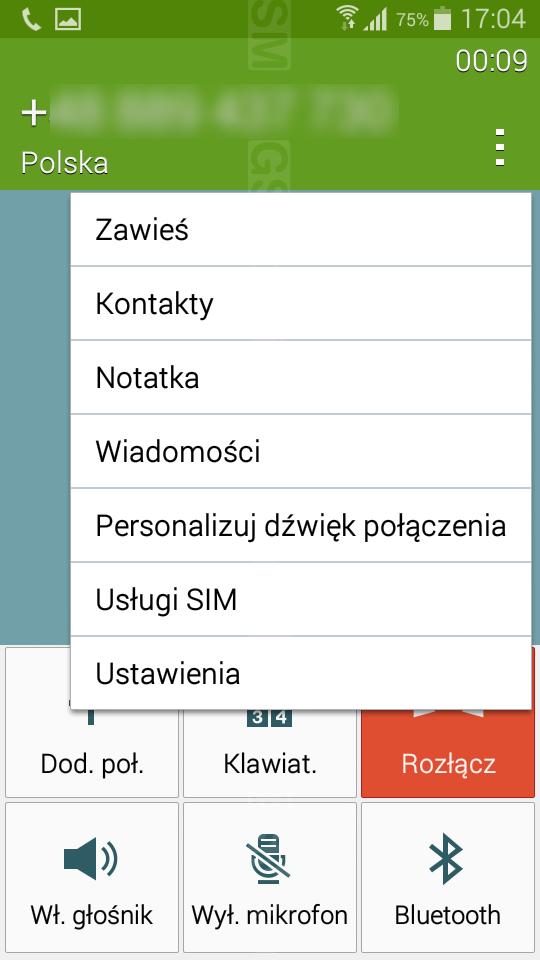Tap the picture notification icon in status bar
Image resolution: width=540 pixels, height=960 pixels.
click(x=68, y=20)
